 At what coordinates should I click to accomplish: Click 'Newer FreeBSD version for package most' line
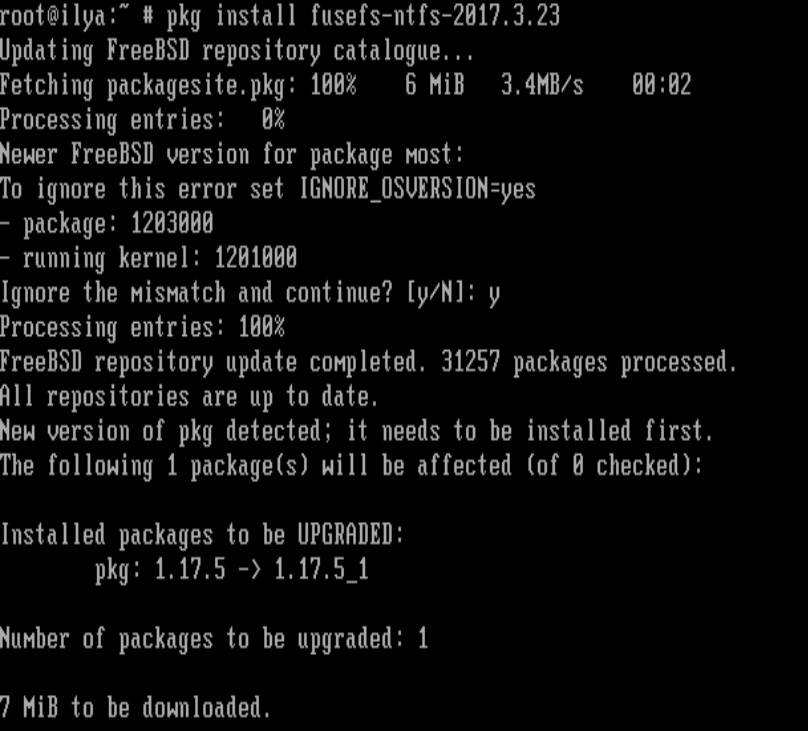(232, 155)
